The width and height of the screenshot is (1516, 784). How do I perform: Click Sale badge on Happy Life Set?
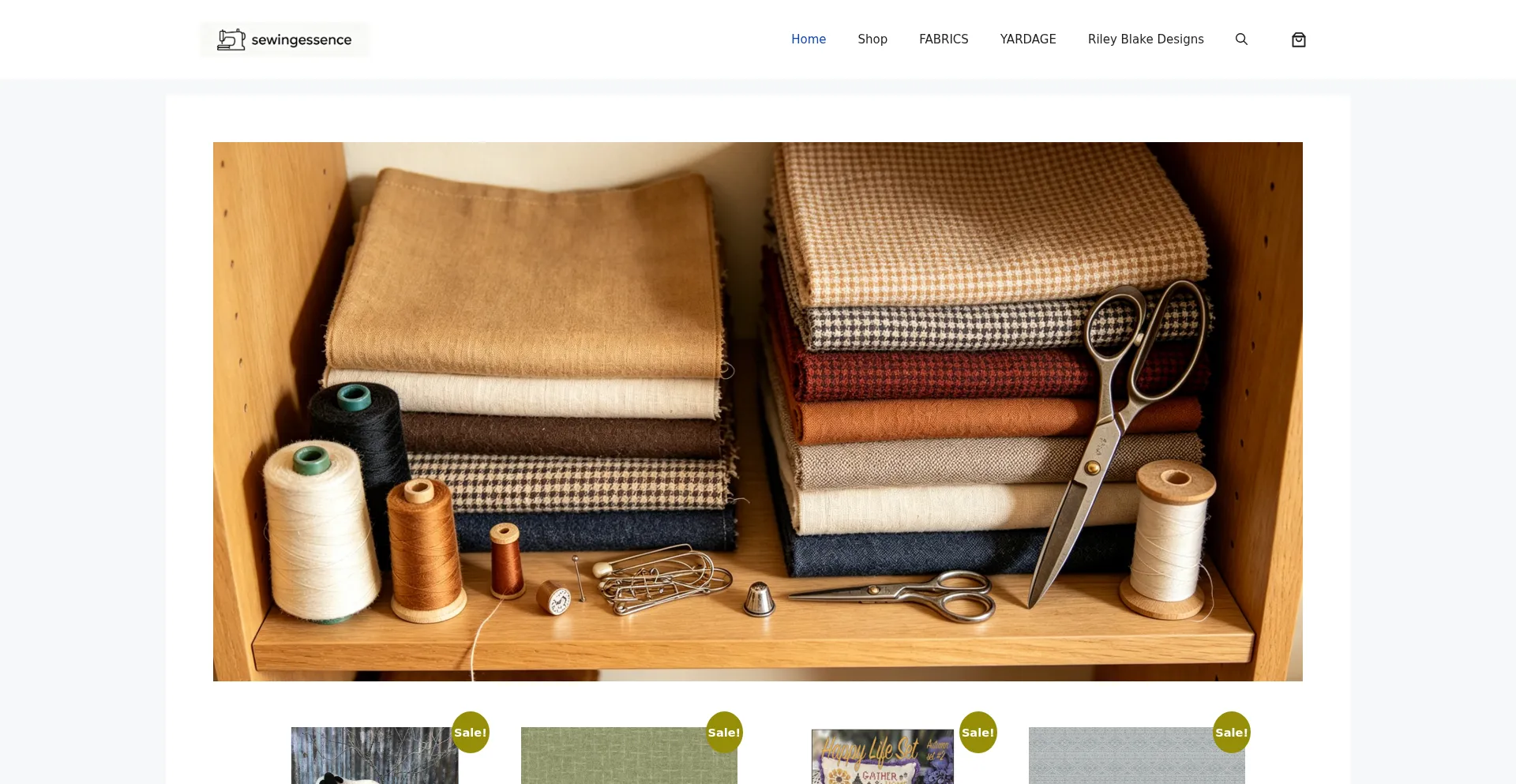pos(978,732)
